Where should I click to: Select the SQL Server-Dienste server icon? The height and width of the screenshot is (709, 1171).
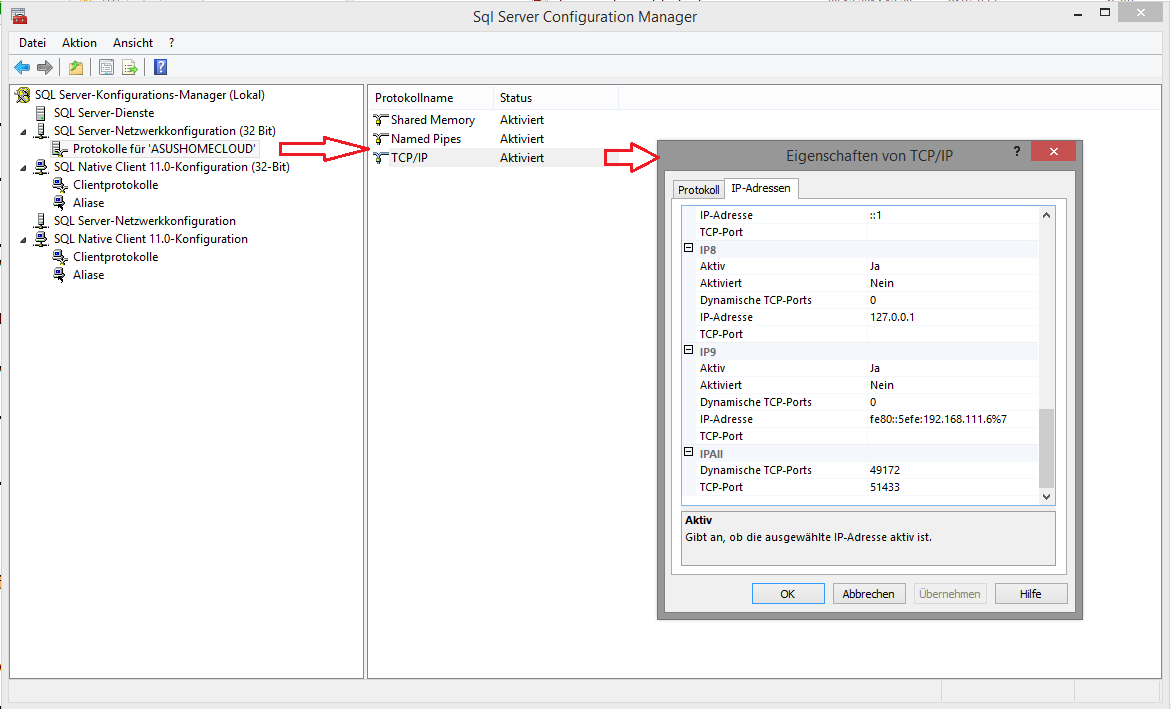pos(41,113)
